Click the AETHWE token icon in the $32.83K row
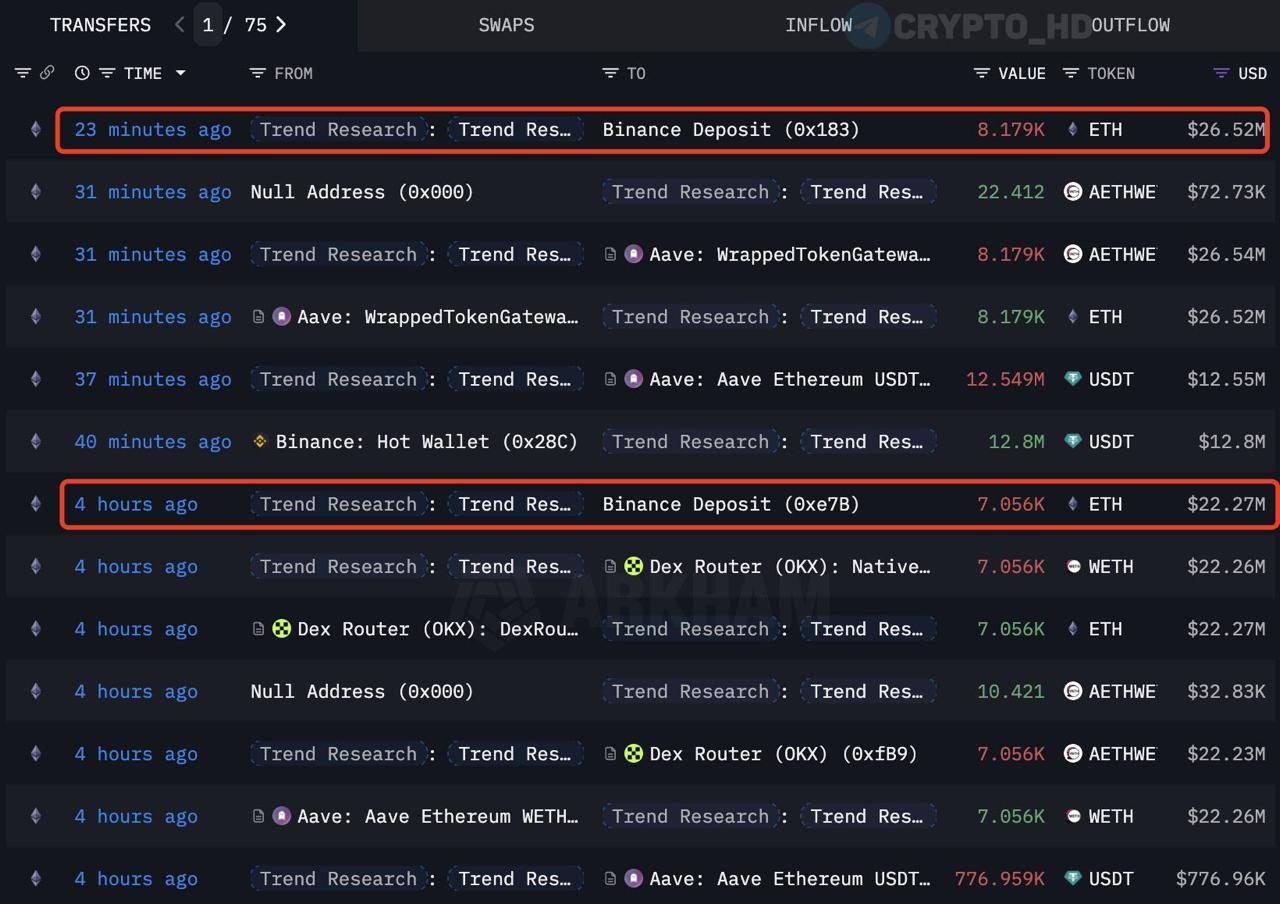 point(1073,691)
